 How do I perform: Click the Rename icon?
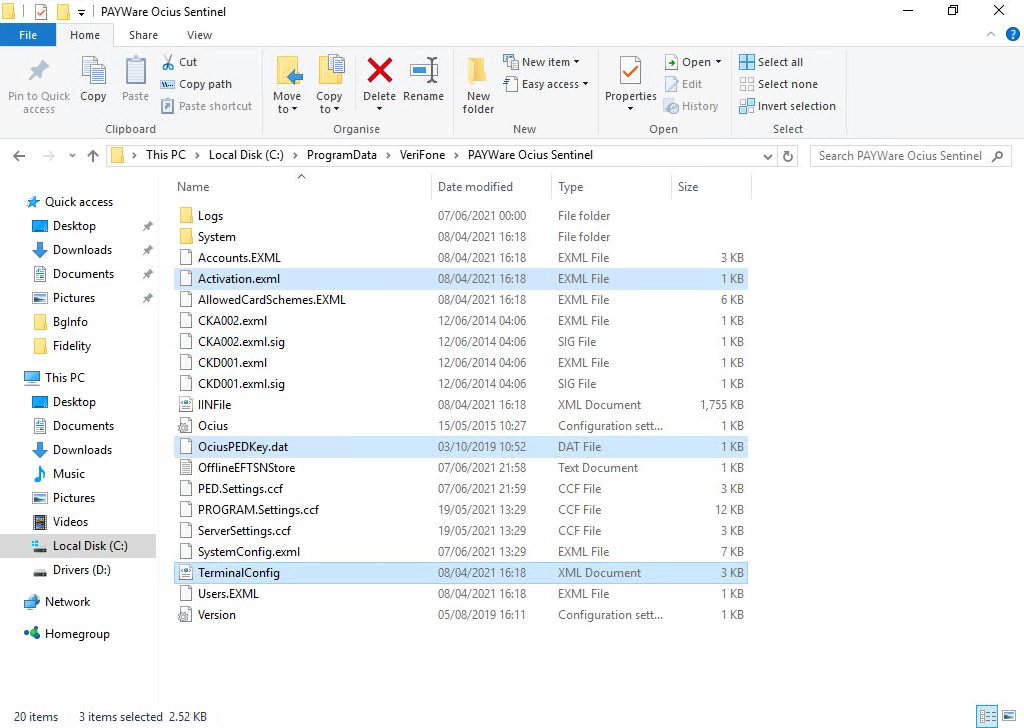[423, 71]
